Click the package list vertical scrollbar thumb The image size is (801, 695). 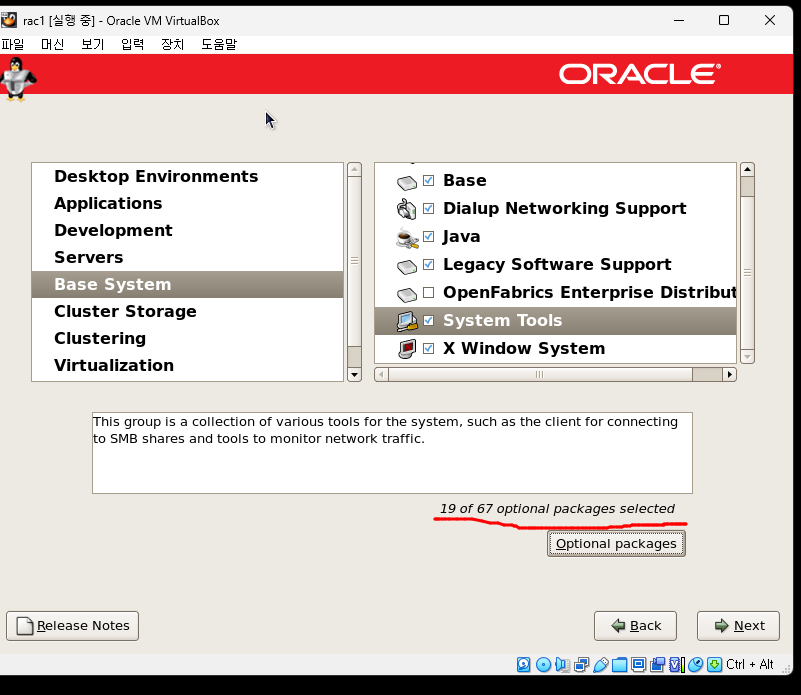point(747,273)
